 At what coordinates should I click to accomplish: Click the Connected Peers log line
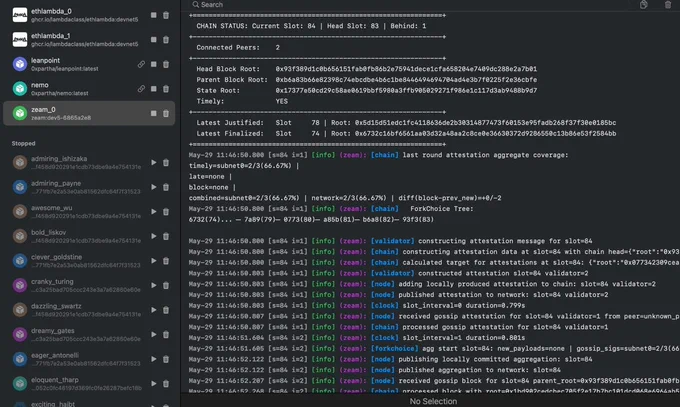pyautogui.click(x=238, y=48)
